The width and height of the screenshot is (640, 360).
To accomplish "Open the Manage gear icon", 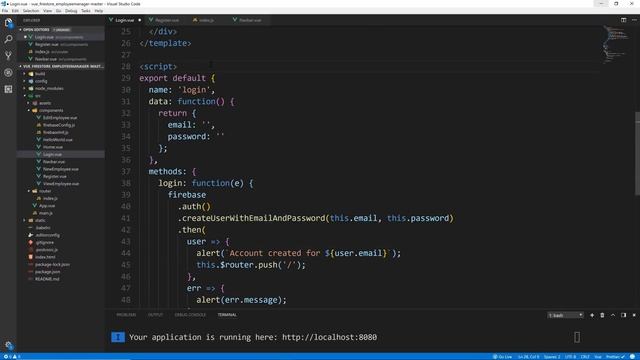I will (9, 345).
